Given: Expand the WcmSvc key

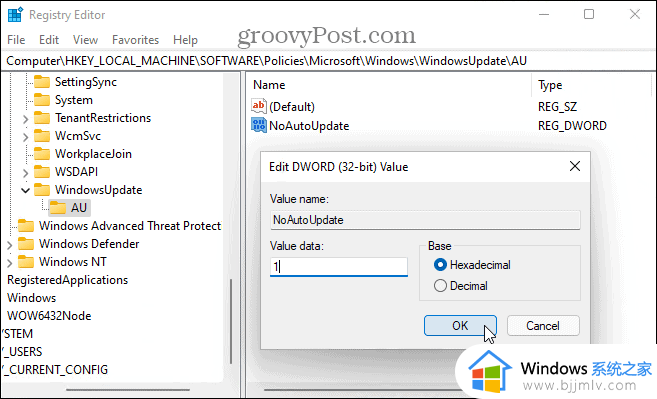Looking at the screenshot, I should pyautogui.click(x=25, y=137).
